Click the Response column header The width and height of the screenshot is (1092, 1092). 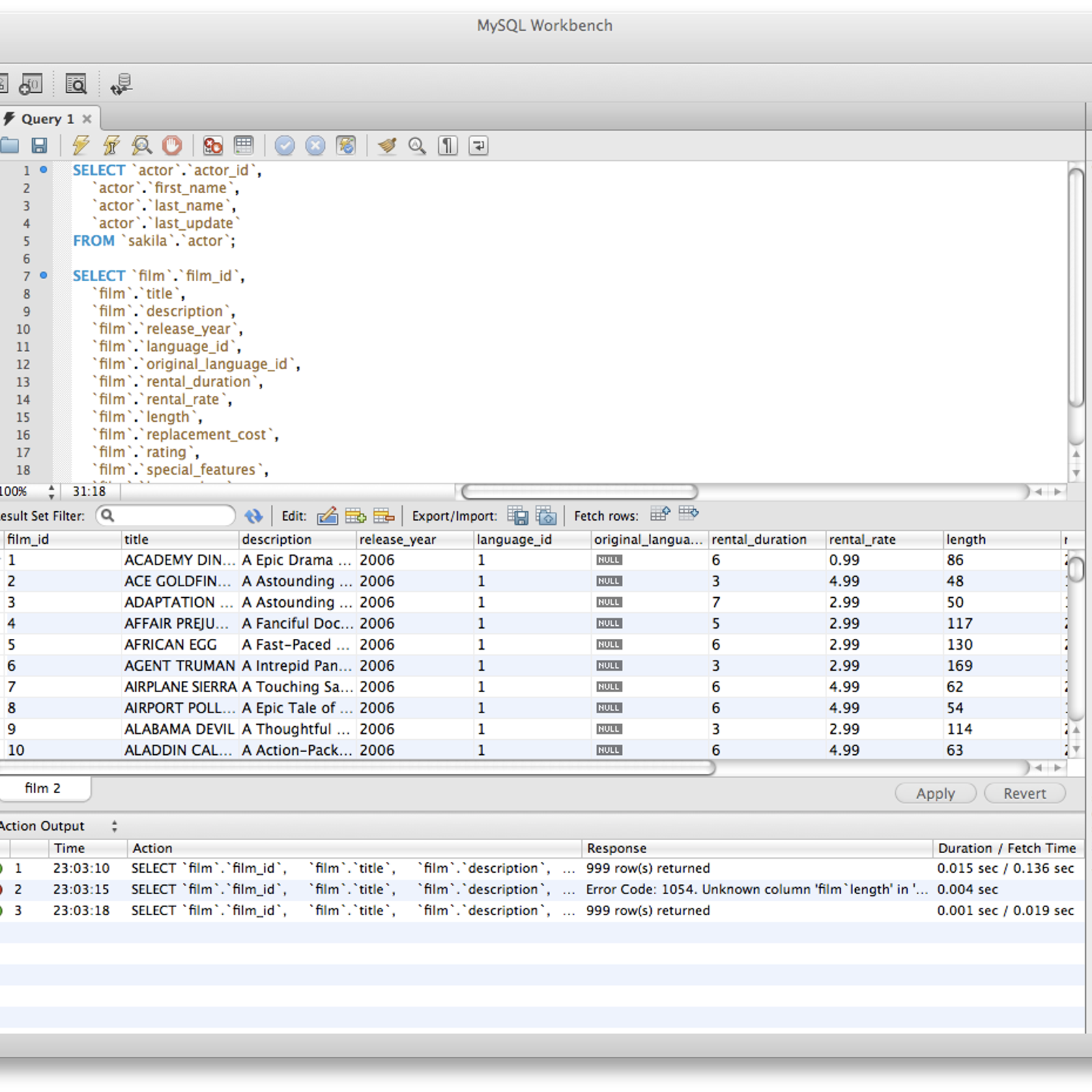pyautogui.click(x=757, y=848)
